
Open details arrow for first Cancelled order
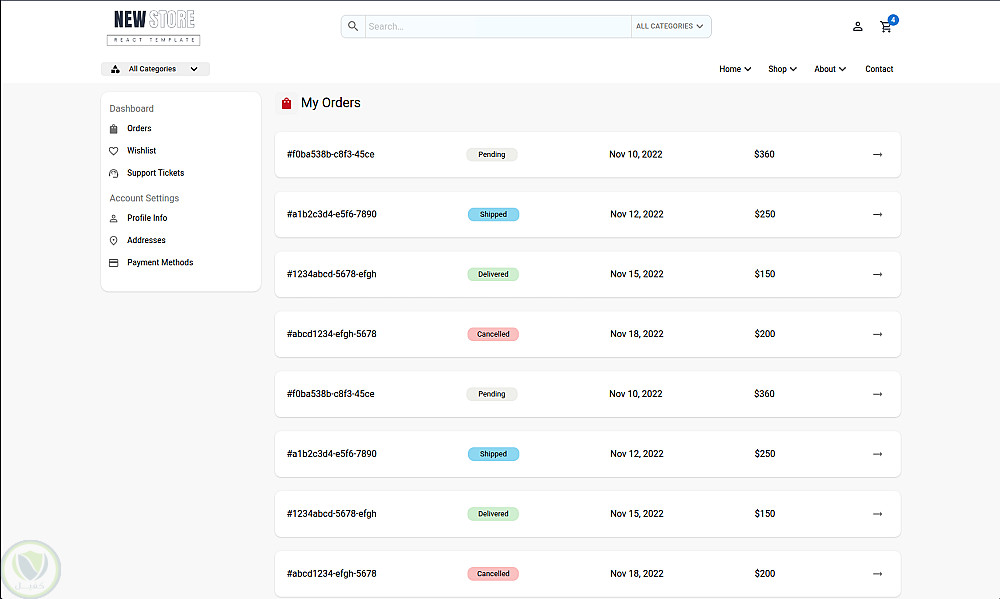tap(878, 334)
